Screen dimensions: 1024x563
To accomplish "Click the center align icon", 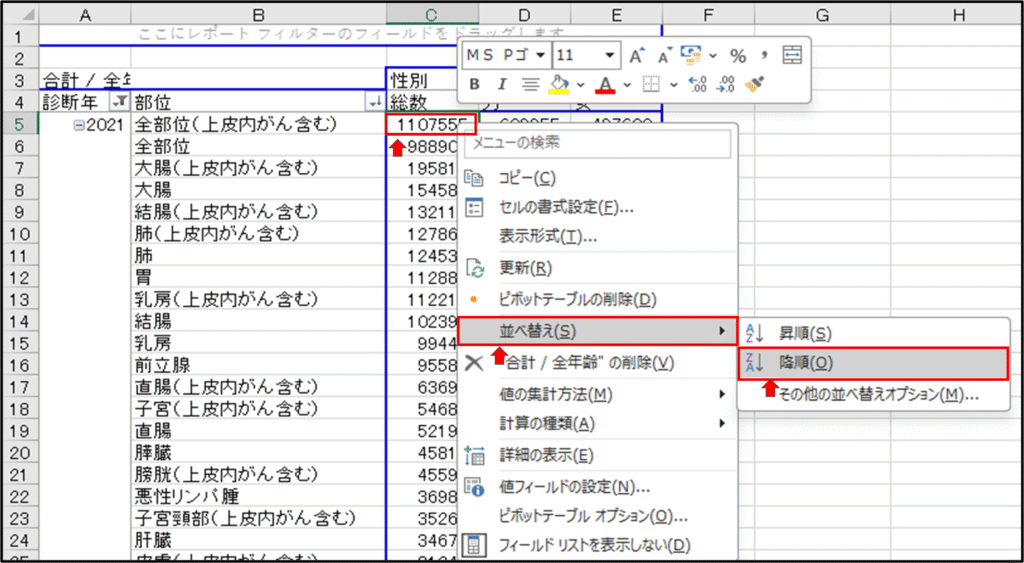I will (x=530, y=84).
